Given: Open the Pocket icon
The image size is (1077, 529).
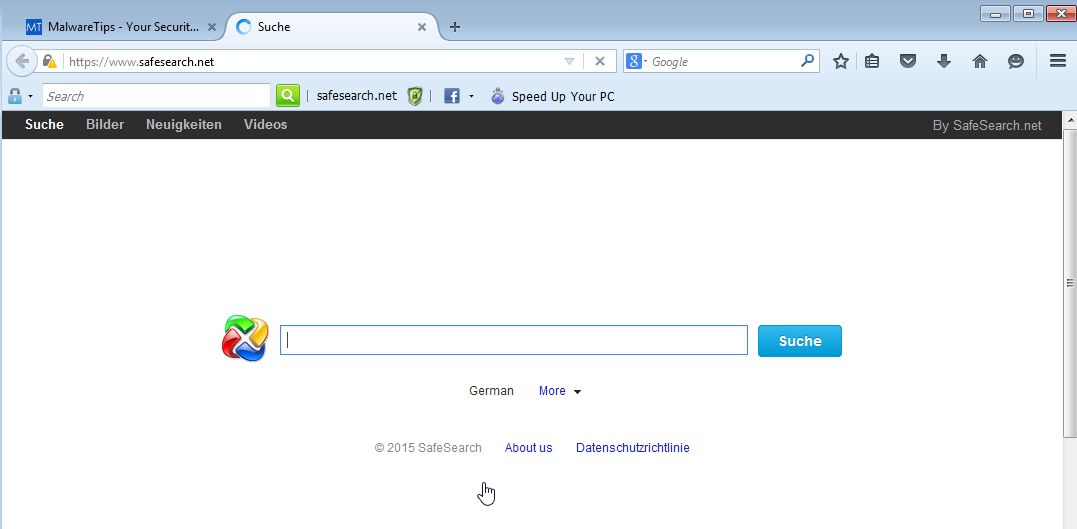Looking at the screenshot, I should (x=908, y=62).
